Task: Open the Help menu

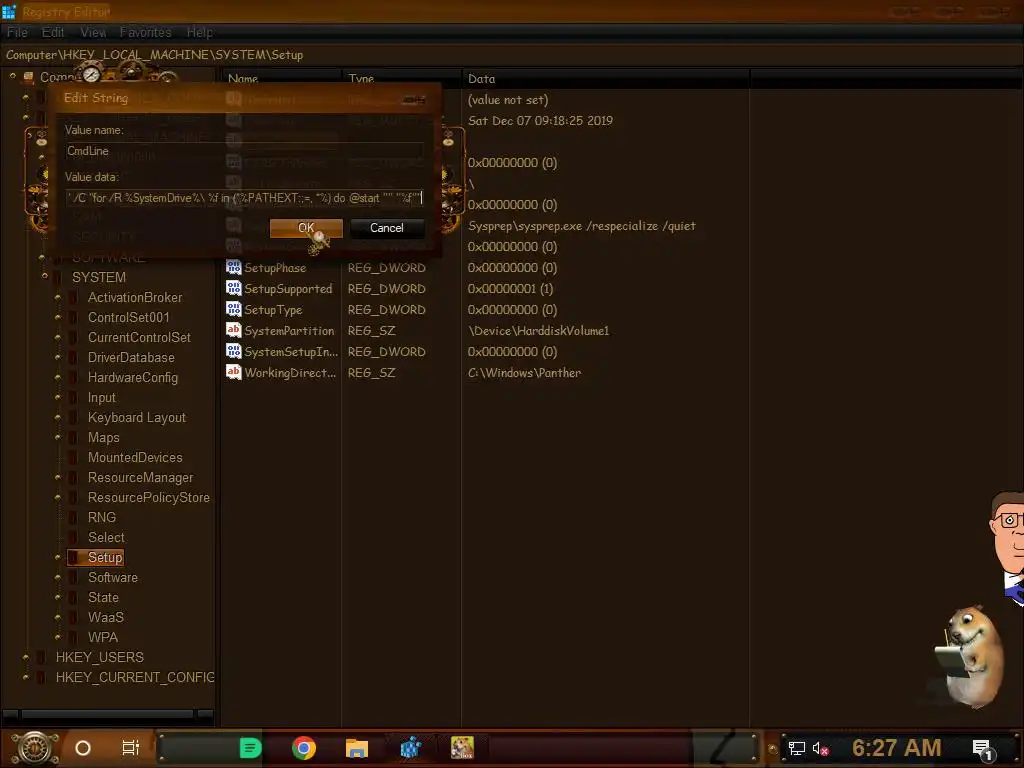Action: point(200,32)
